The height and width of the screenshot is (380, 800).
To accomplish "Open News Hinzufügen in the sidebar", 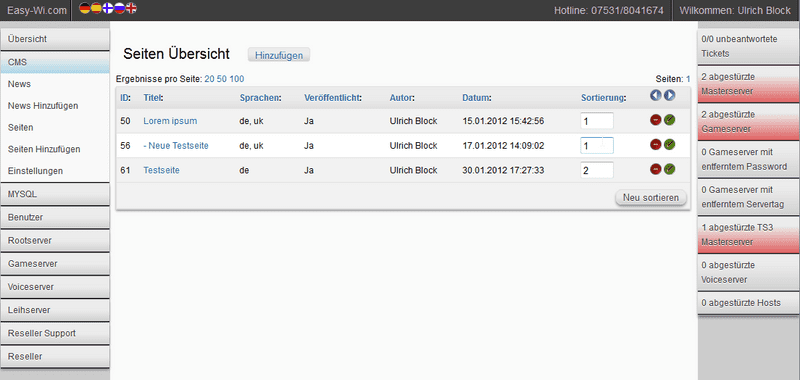I will point(43,106).
